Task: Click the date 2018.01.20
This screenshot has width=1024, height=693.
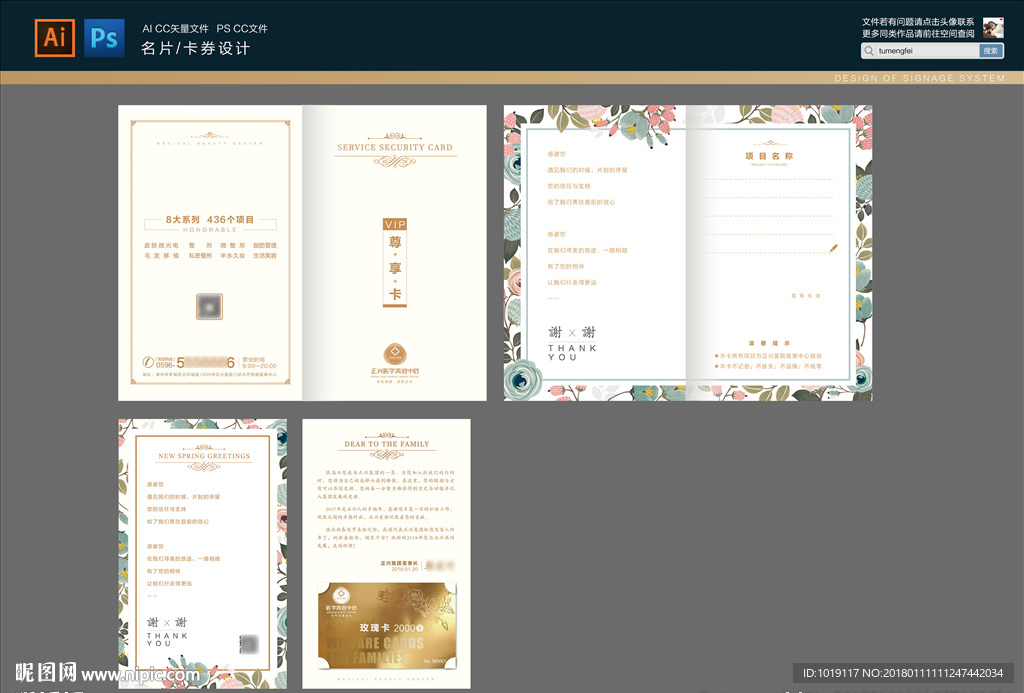Action: coord(404,569)
